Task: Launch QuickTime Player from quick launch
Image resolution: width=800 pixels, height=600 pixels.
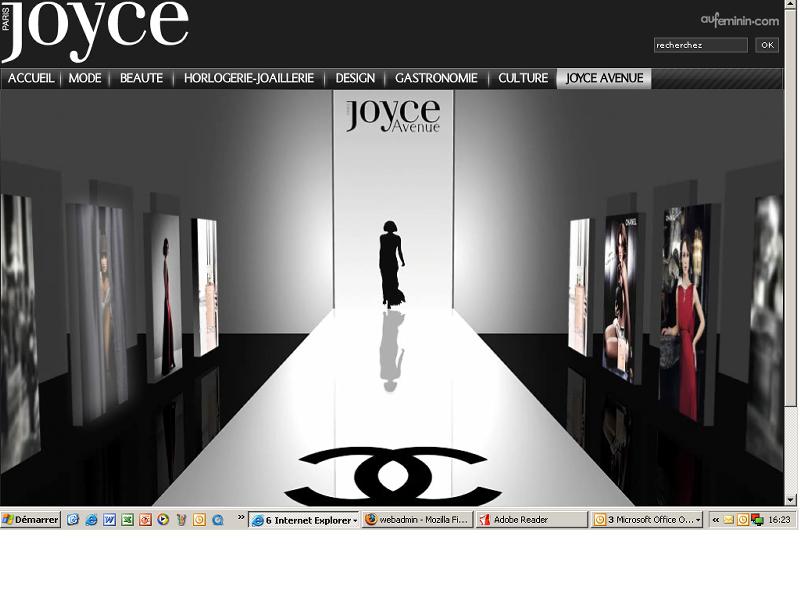Action: click(x=218, y=520)
